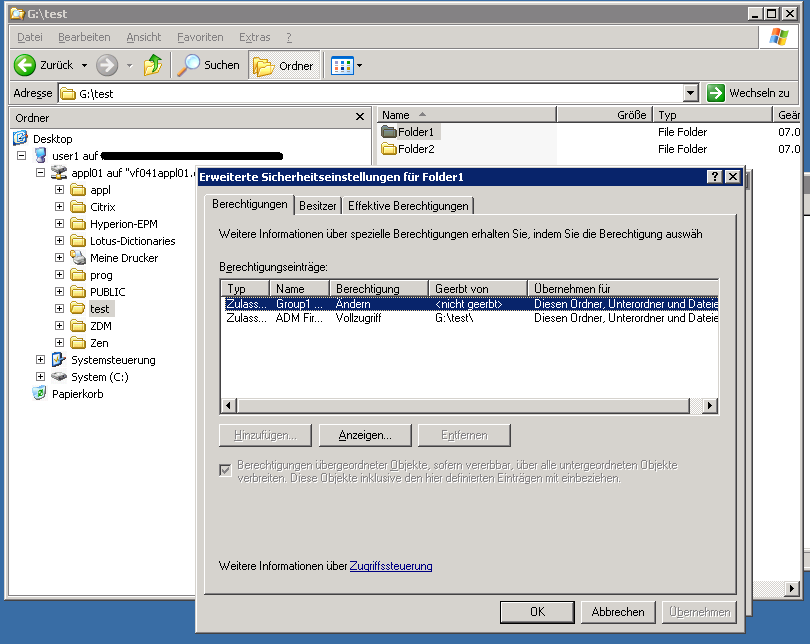Viewport: 810px width, 644px height.
Task: Click the user1 computer icon
Action: [40, 155]
